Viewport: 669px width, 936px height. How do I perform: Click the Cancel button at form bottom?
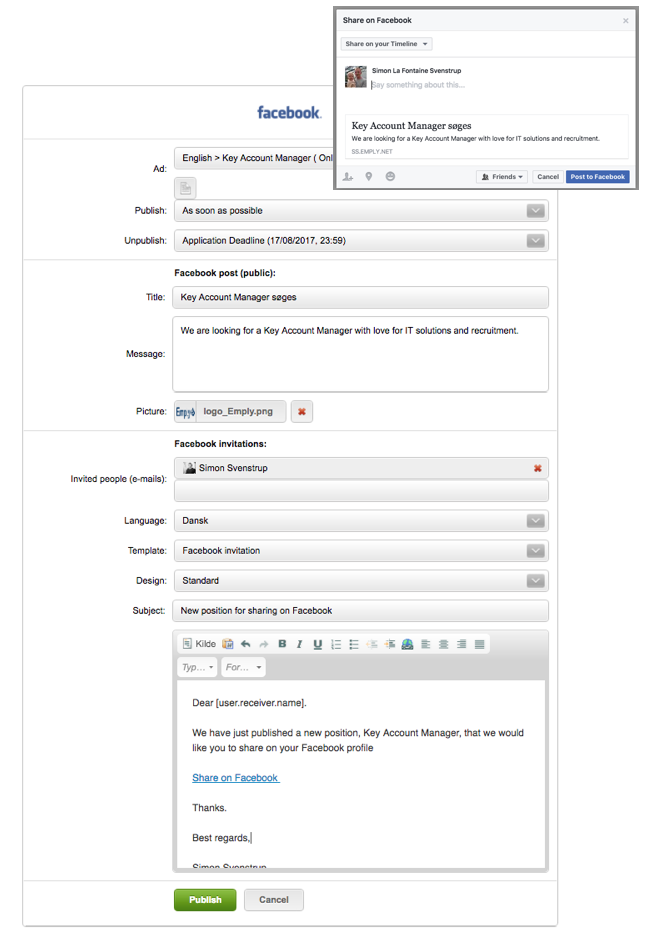pos(274,900)
